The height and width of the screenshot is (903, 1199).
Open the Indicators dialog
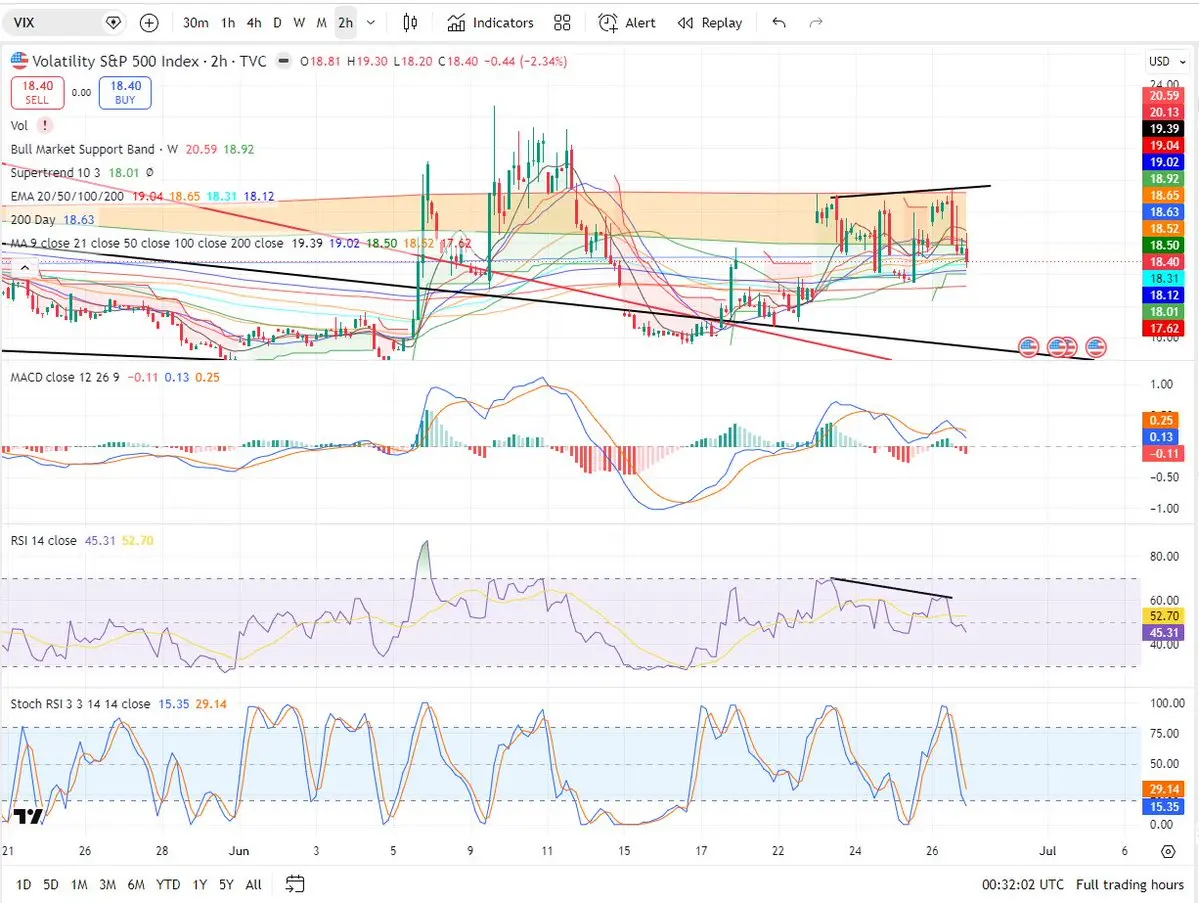490,23
